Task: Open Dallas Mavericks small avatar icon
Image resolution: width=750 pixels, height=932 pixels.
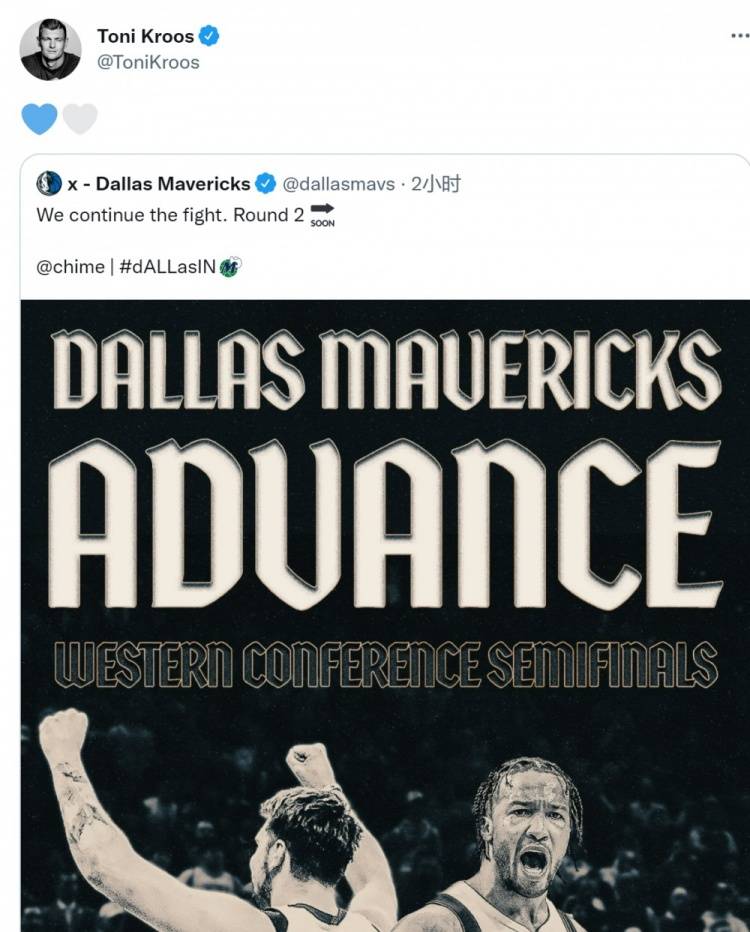Action: click(x=49, y=184)
